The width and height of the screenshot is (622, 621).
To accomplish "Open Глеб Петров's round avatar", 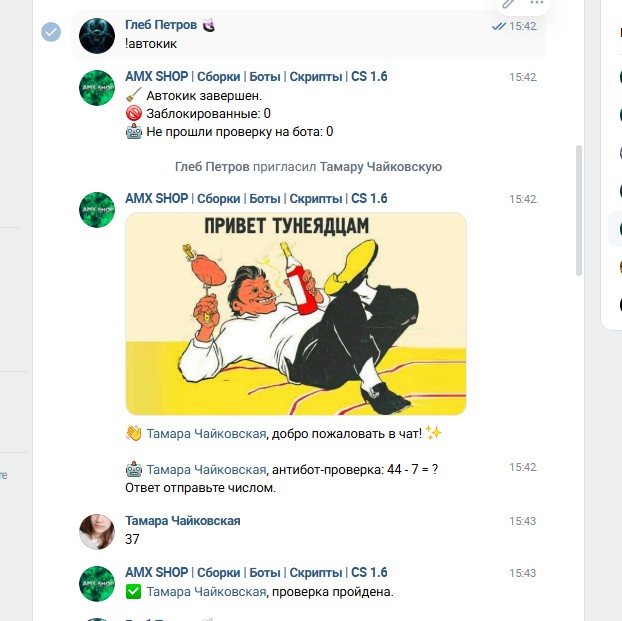I will click(97, 36).
